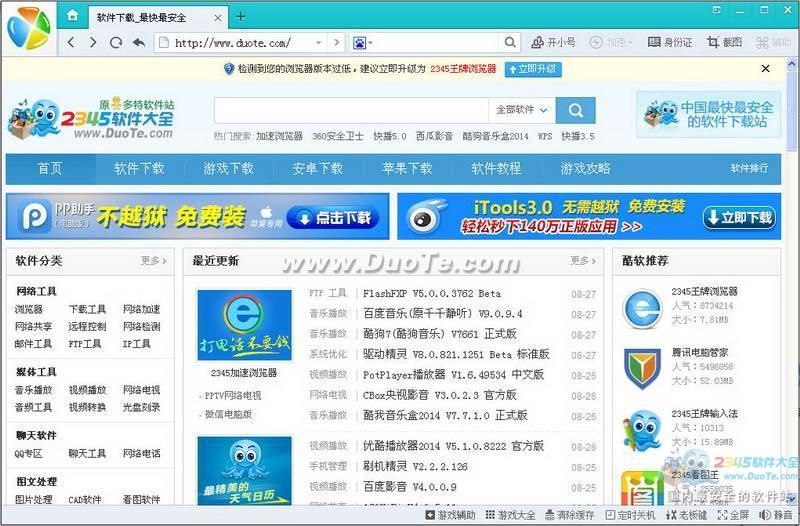The image size is (800, 526).
Task: Open the QQ专区 category link
Action: 29,454
